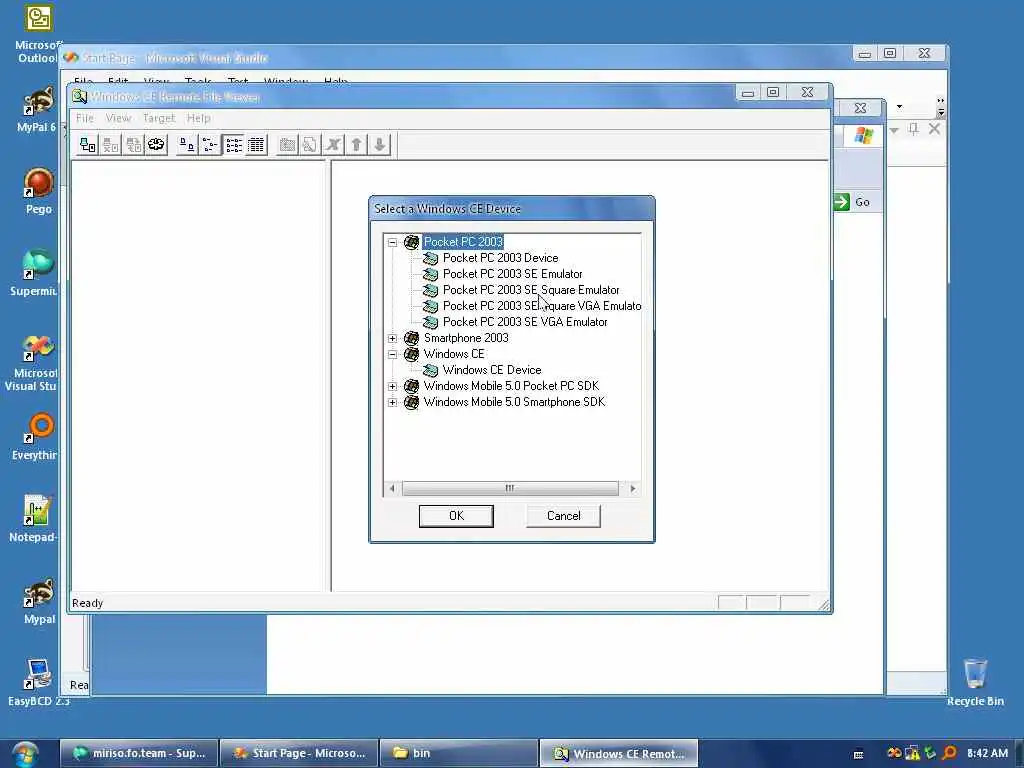Click the Add Connection toolbar icon
This screenshot has height=768, width=1024.
(x=133, y=144)
